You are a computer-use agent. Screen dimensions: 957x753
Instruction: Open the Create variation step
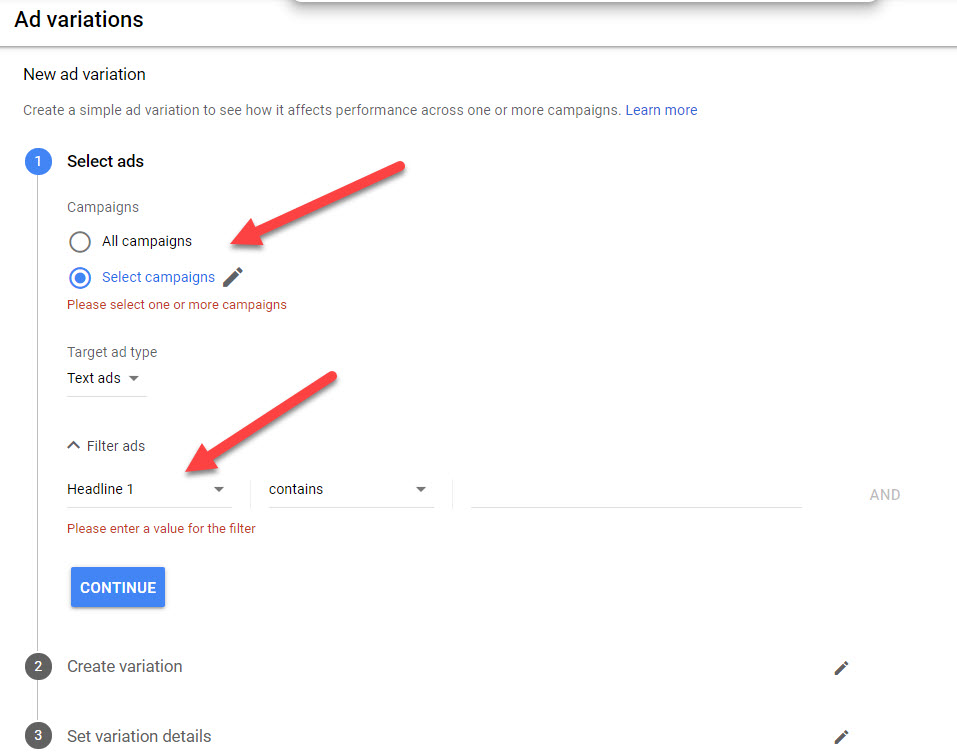[x=125, y=667]
